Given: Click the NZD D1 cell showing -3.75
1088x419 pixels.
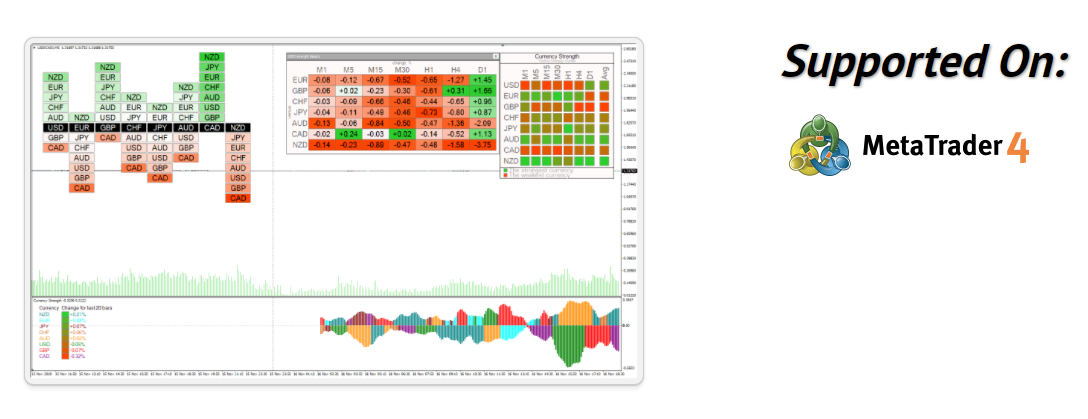Looking at the screenshot, I should [x=482, y=145].
